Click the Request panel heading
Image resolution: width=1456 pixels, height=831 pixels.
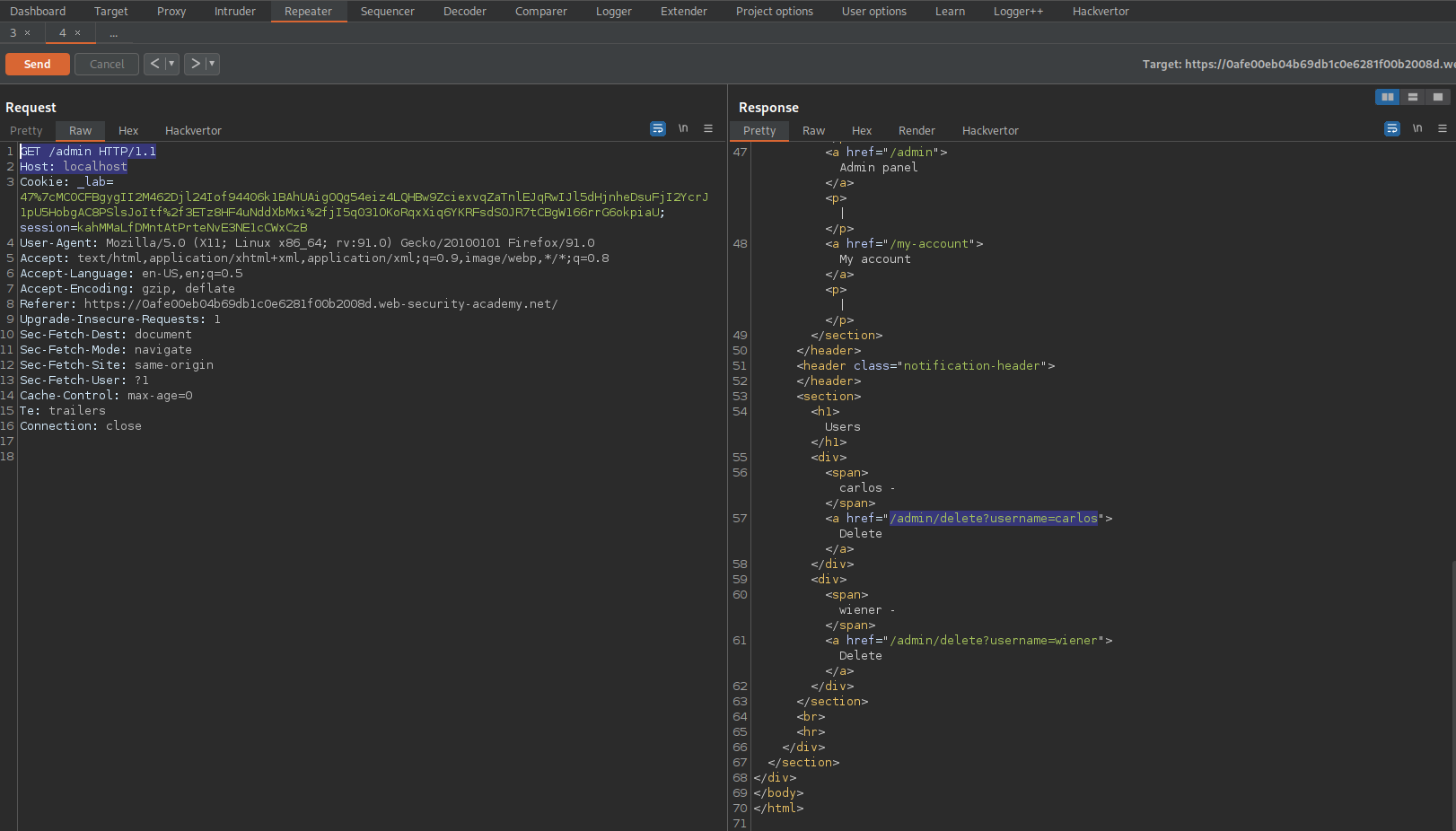pyautogui.click(x=31, y=108)
